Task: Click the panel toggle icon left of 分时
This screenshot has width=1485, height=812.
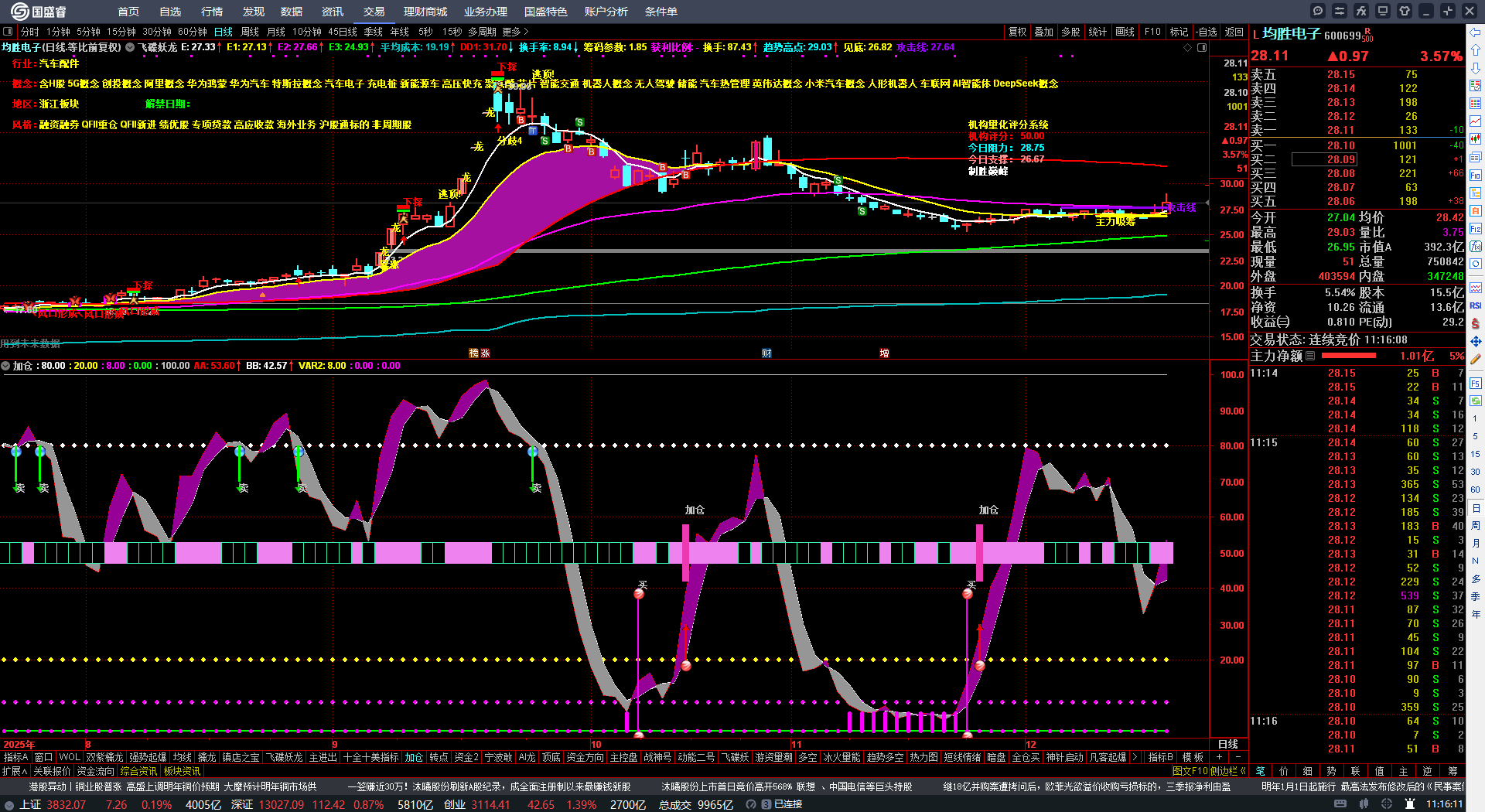Action: (9, 32)
